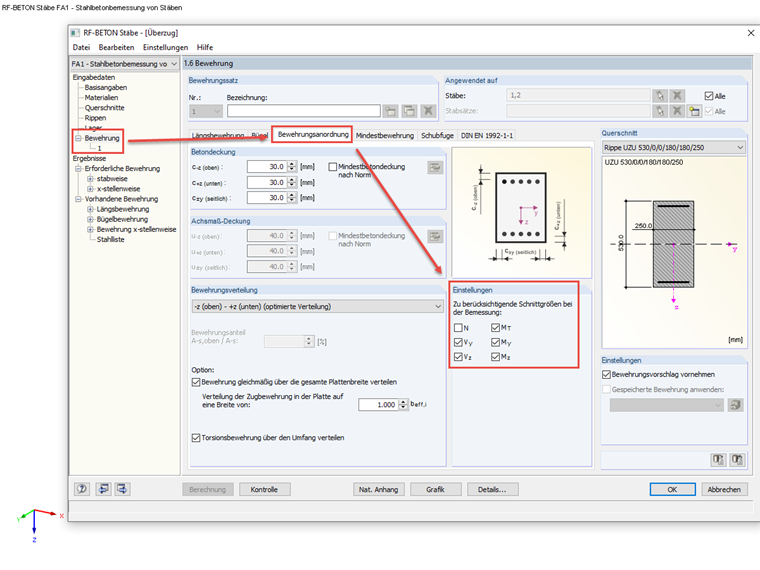Uncheck shear force Vy checkbox

[x=459, y=343]
